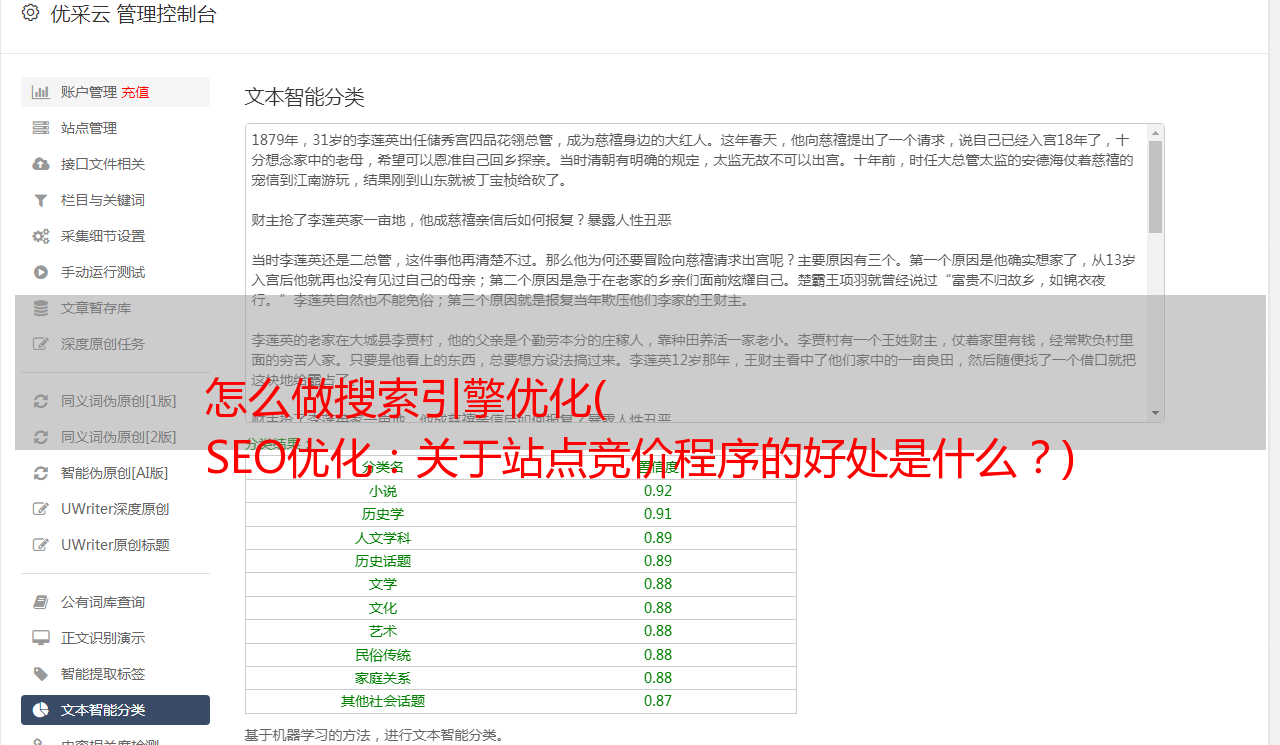Click the 0.87 confidence value

(658, 701)
